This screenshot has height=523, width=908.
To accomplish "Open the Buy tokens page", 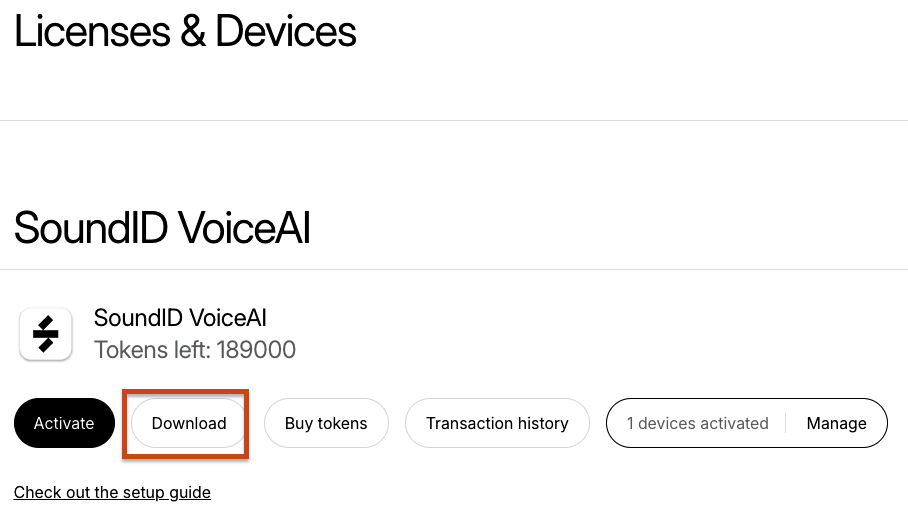I will (326, 423).
